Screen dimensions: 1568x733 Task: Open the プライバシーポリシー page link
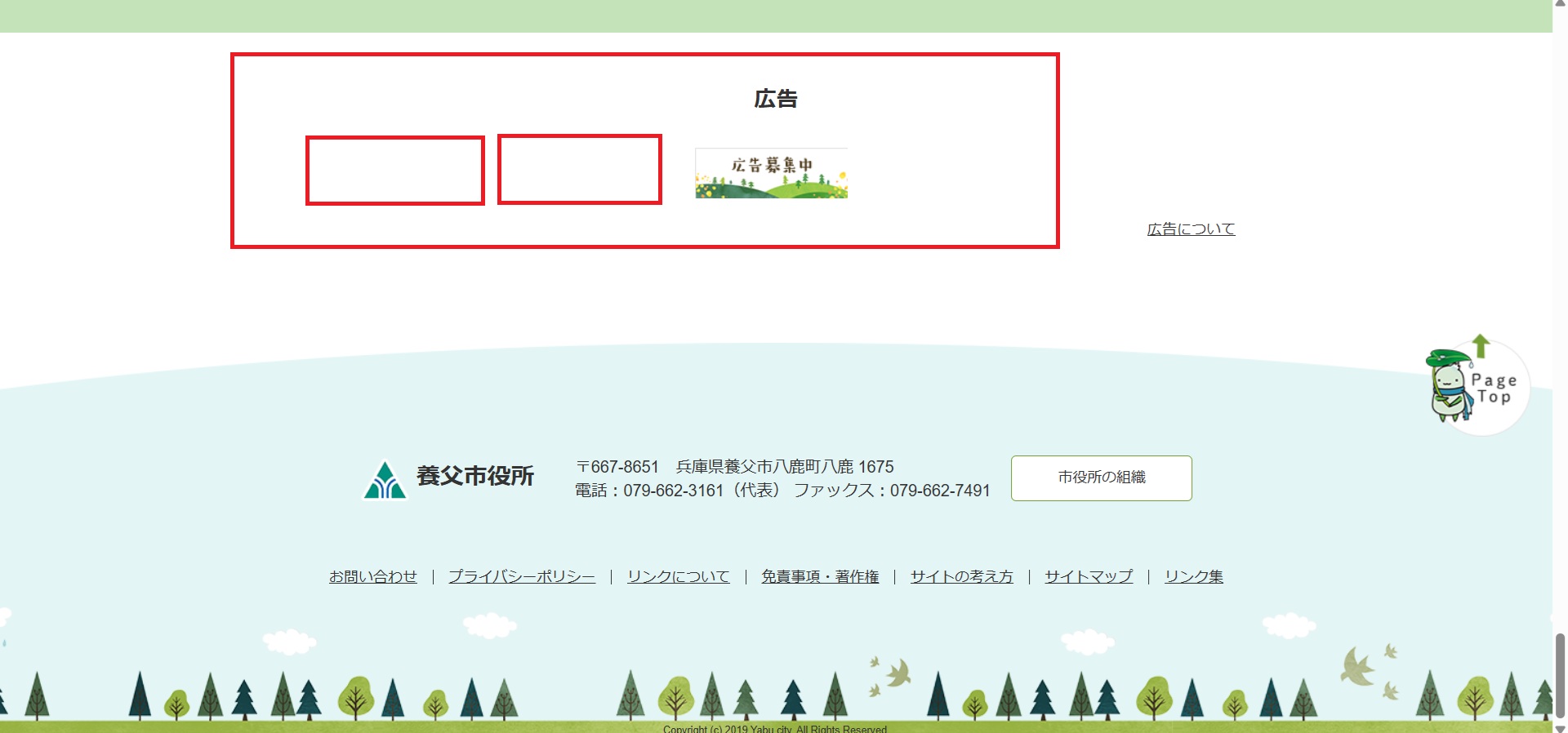pos(522,577)
